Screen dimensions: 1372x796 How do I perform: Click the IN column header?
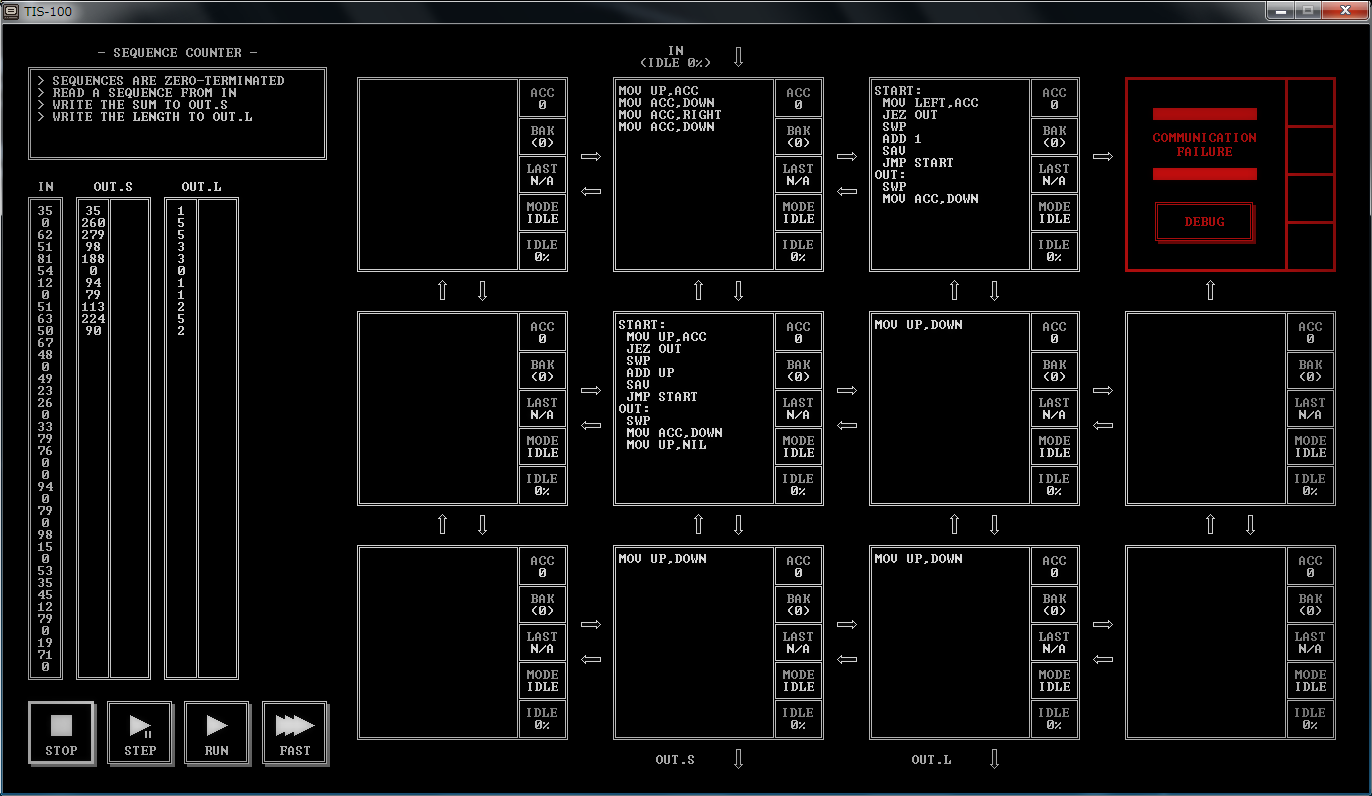click(x=45, y=187)
